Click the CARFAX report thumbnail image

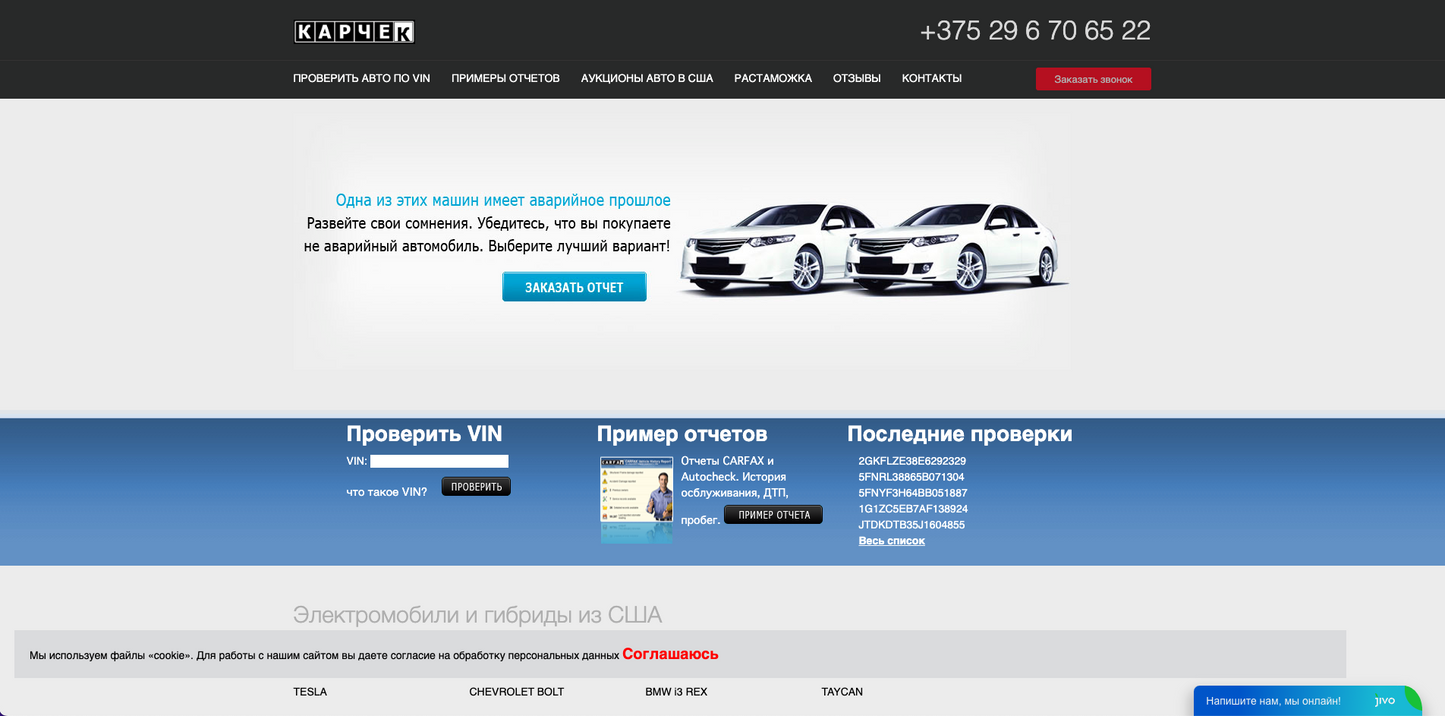click(x=636, y=499)
